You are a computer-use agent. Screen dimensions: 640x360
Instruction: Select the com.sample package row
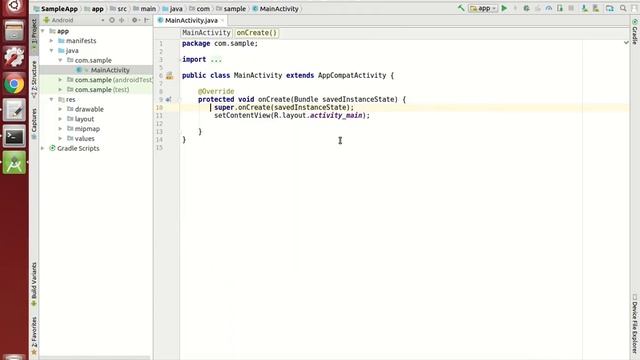96,60
